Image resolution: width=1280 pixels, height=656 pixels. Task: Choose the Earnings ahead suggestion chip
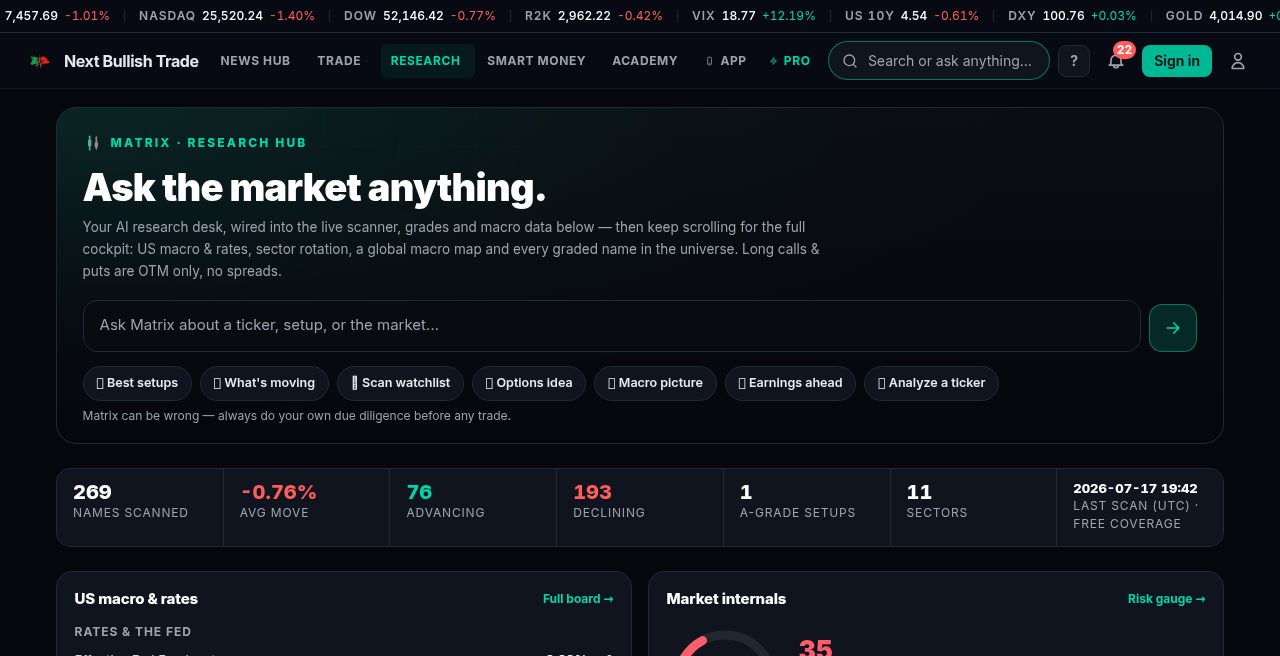click(x=790, y=383)
